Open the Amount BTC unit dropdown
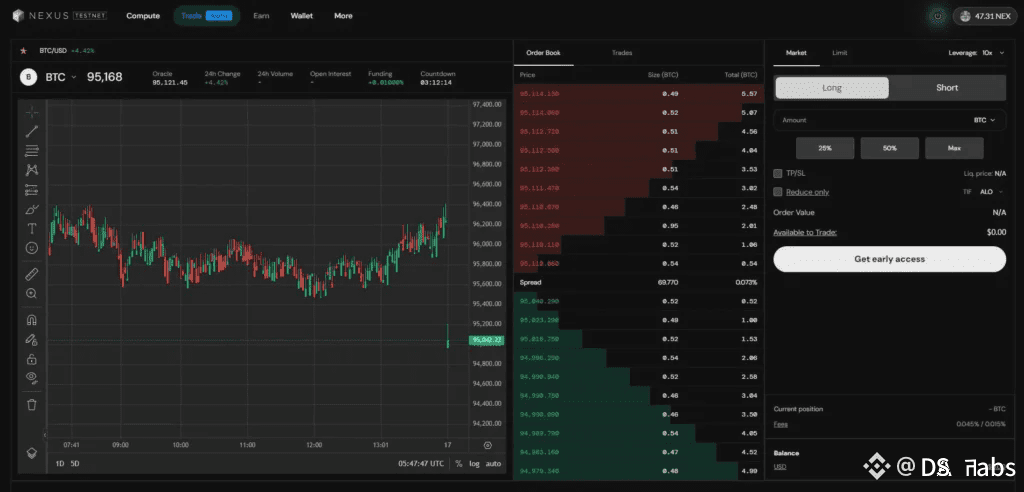The image size is (1024, 492). [x=985, y=120]
